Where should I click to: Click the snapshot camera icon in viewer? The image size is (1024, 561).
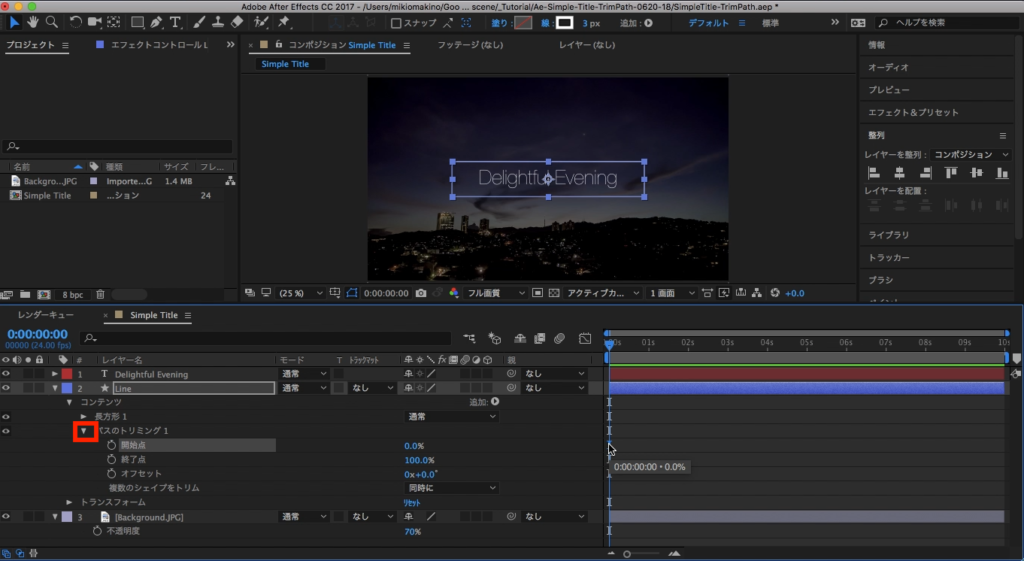coord(423,293)
